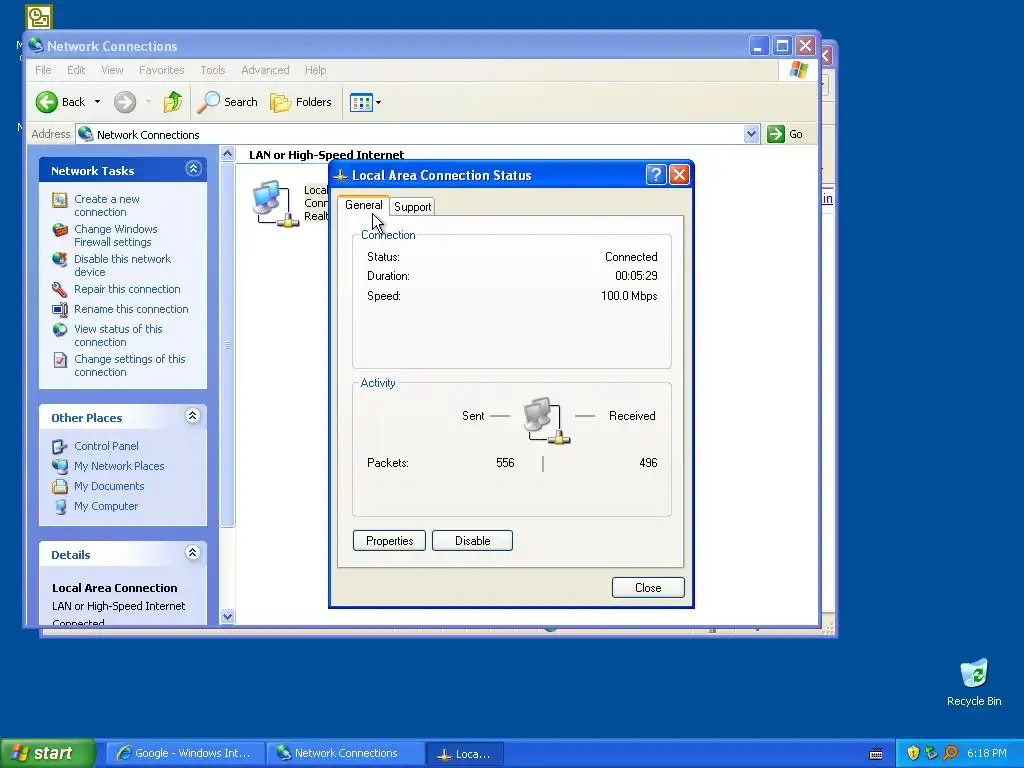1024x768 pixels.
Task: Click Change Windows Firewall settings link
Action: click(116, 236)
